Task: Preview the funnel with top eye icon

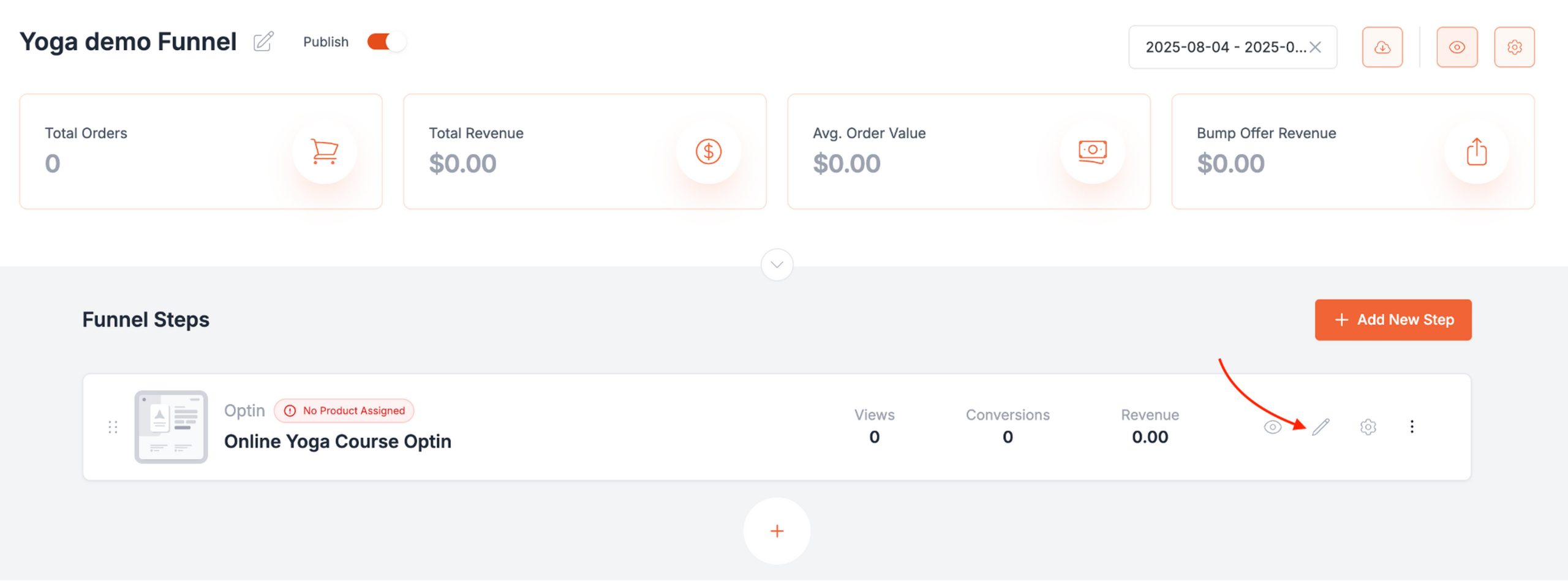Action: coord(1457,47)
